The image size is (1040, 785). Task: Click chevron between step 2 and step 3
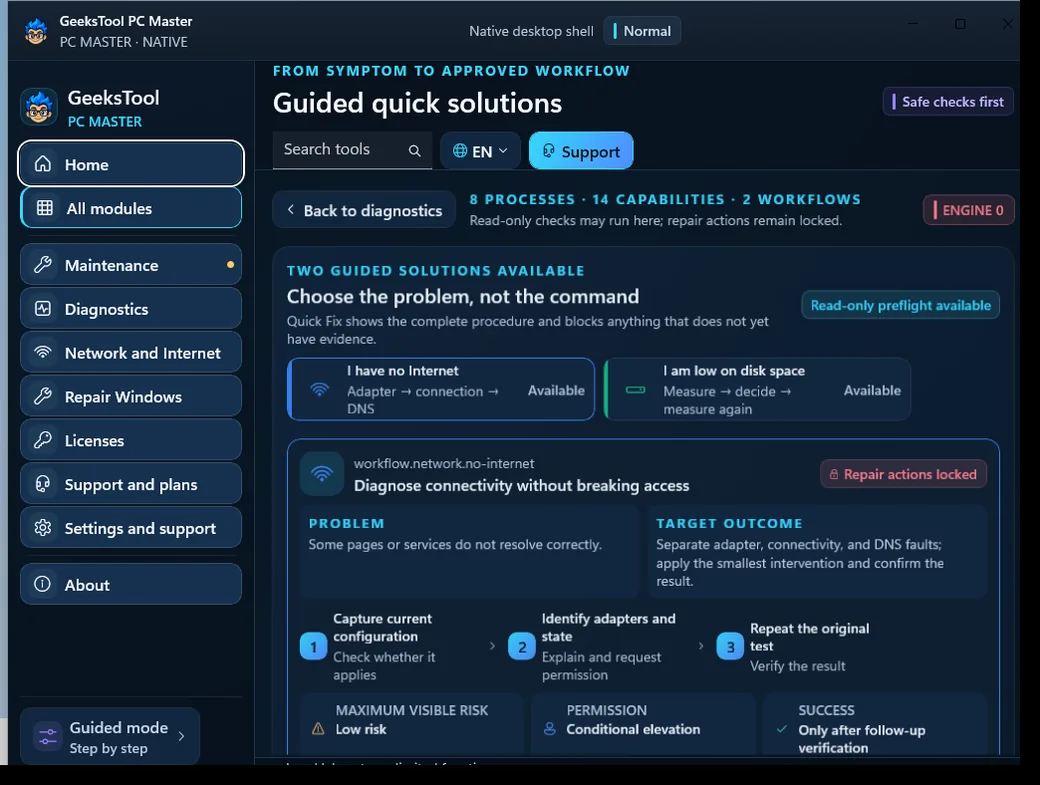pyautogui.click(x=701, y=646)
